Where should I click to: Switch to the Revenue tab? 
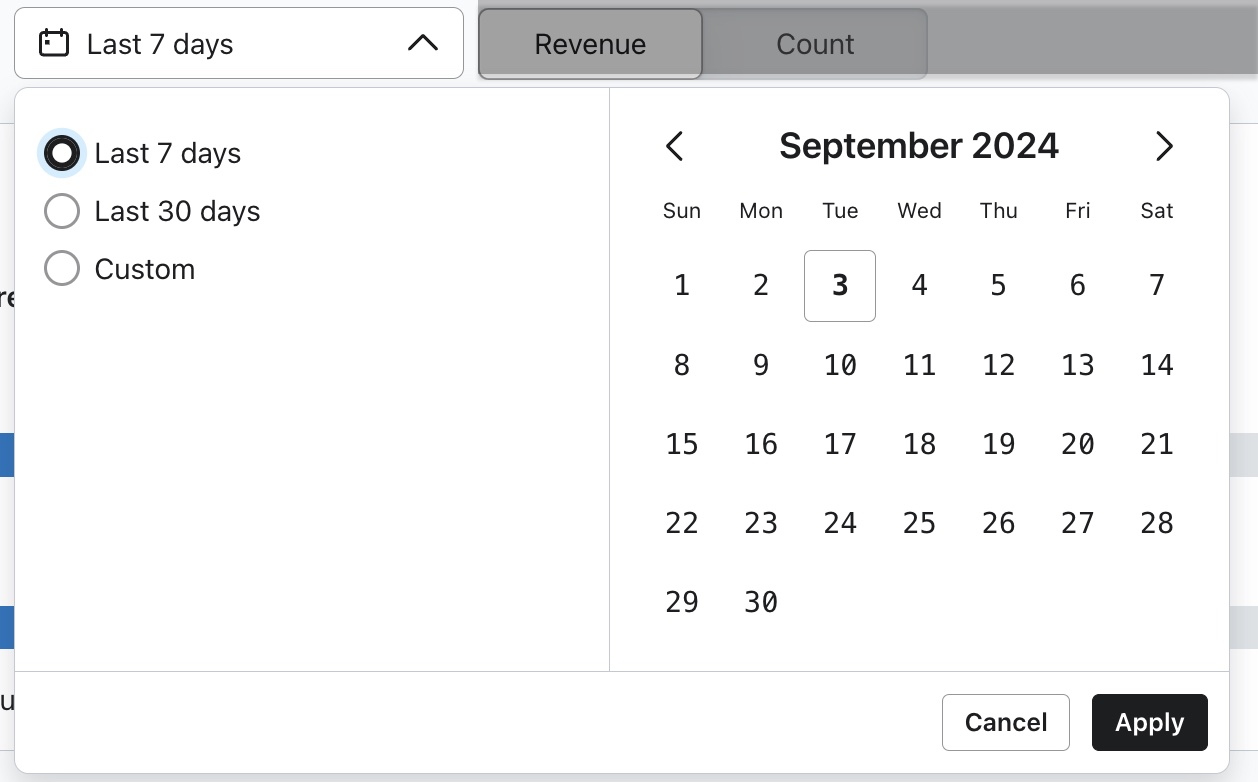(590, 44)
